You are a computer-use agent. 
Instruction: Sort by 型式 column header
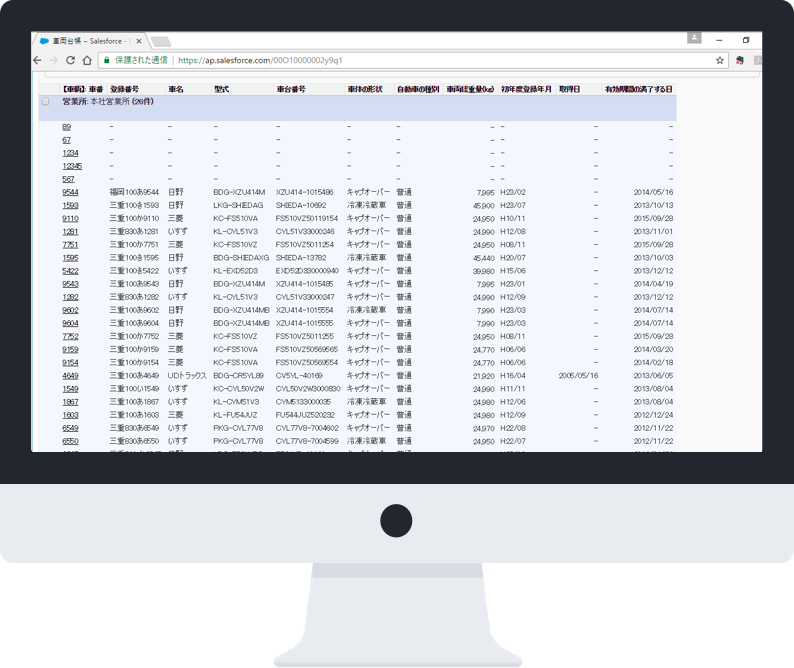(221, 89)
